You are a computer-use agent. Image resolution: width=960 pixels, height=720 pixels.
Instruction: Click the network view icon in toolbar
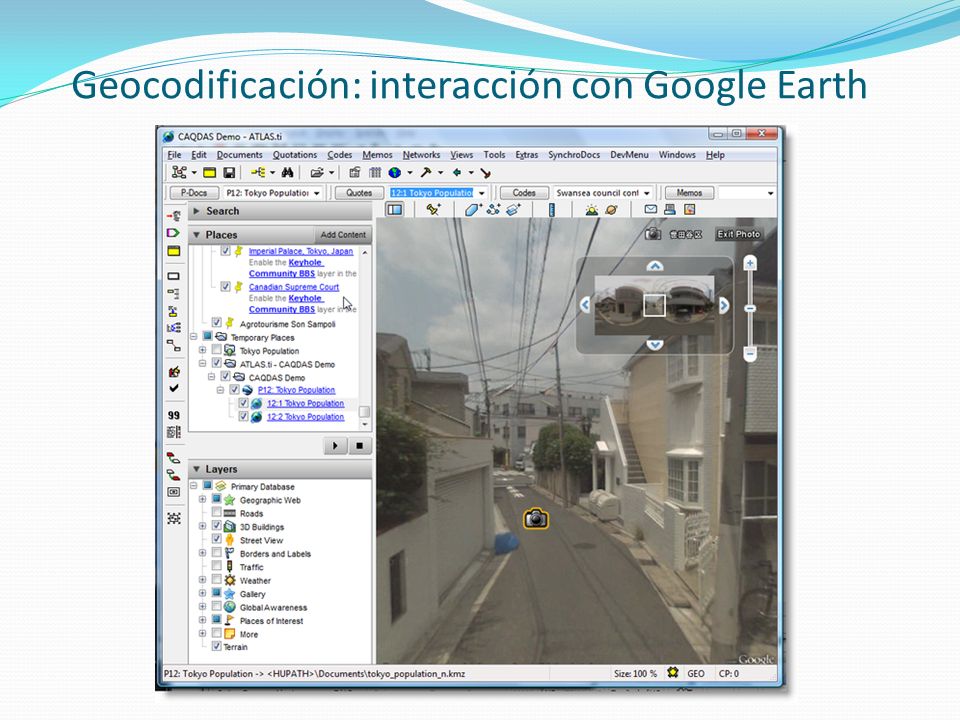(179, 173)
